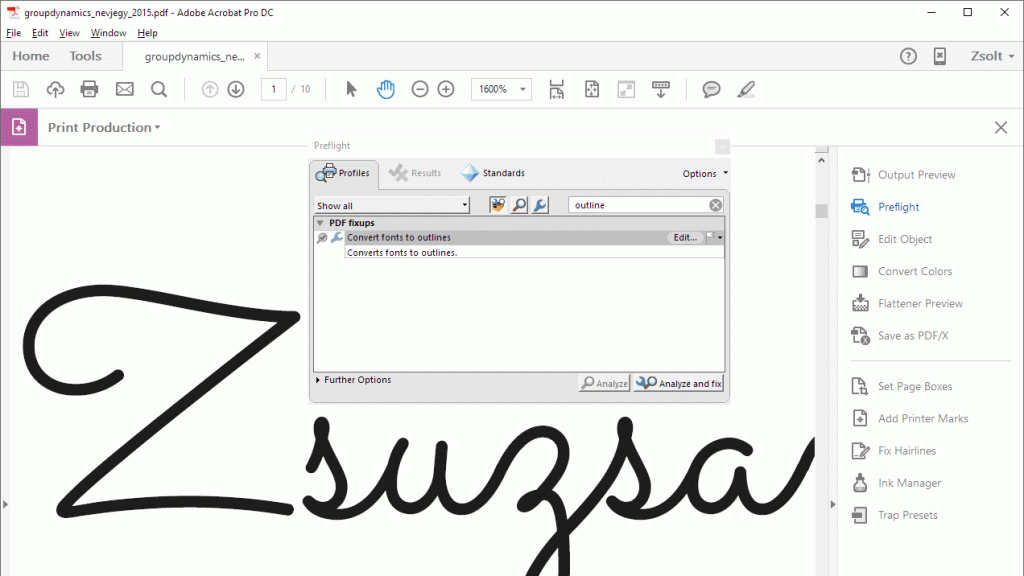This screenshot has width=1024, height=576.
Task: Open the Fix Hairlines tool
Action: click(906, 451)
